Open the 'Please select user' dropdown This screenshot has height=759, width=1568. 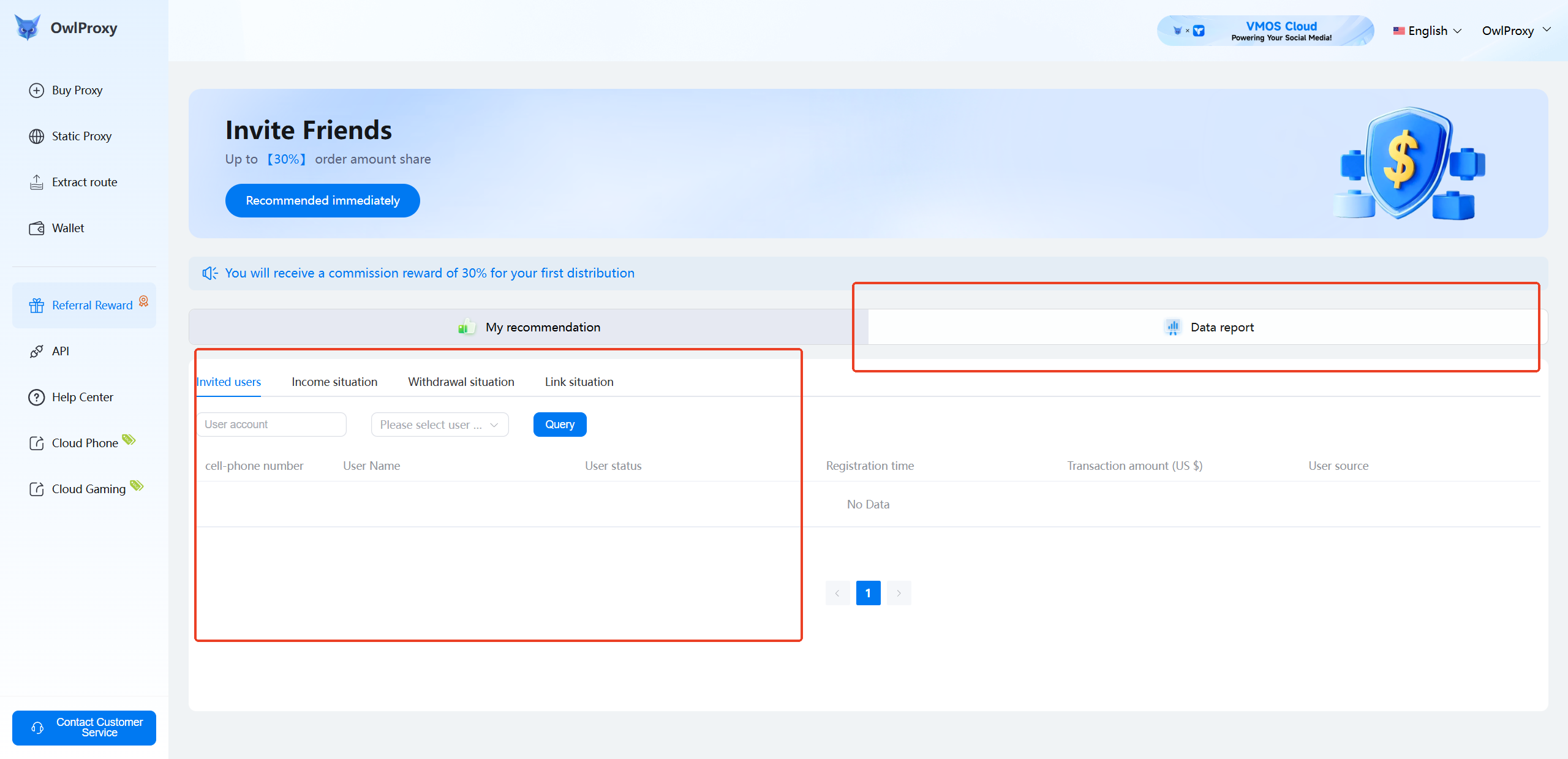(x=440, y=425)
